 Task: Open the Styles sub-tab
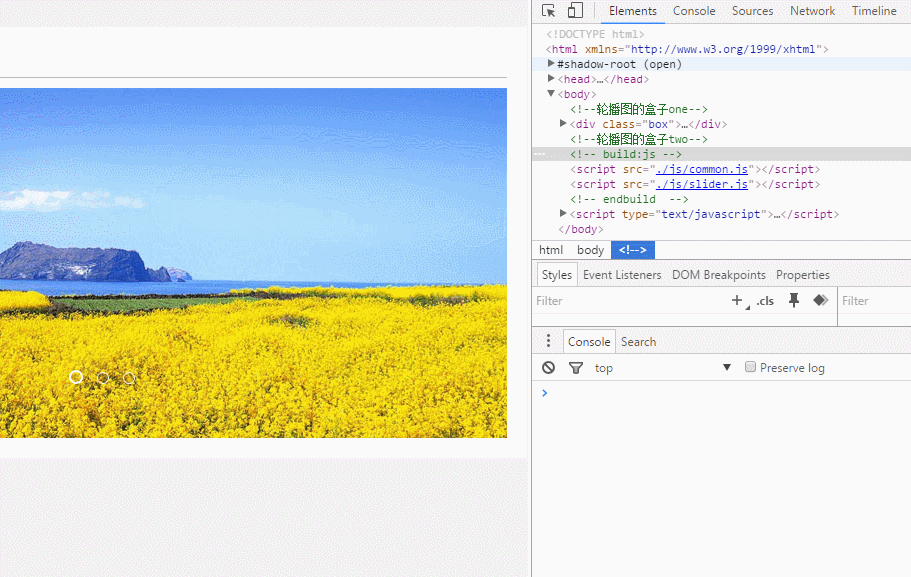pos(557,275)
